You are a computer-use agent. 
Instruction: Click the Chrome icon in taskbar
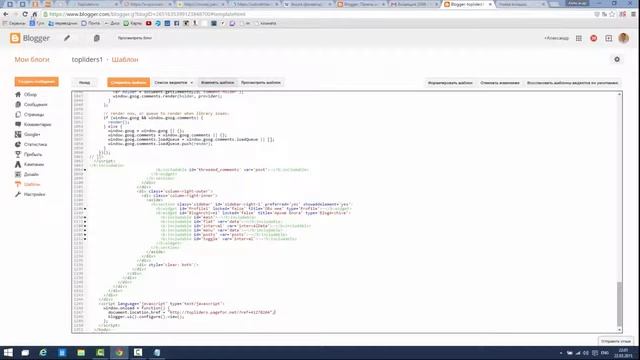click(x=119, y=352)
